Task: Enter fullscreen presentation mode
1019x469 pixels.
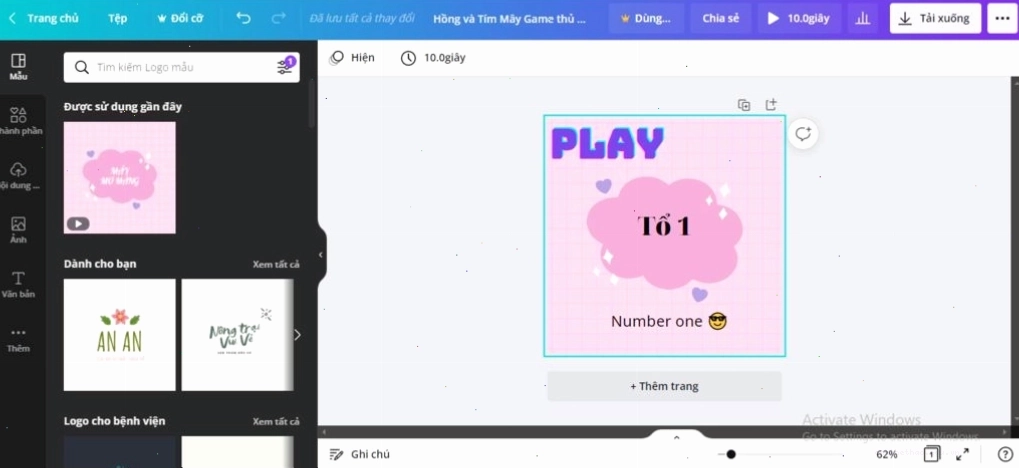Action: tap(962, 454)
